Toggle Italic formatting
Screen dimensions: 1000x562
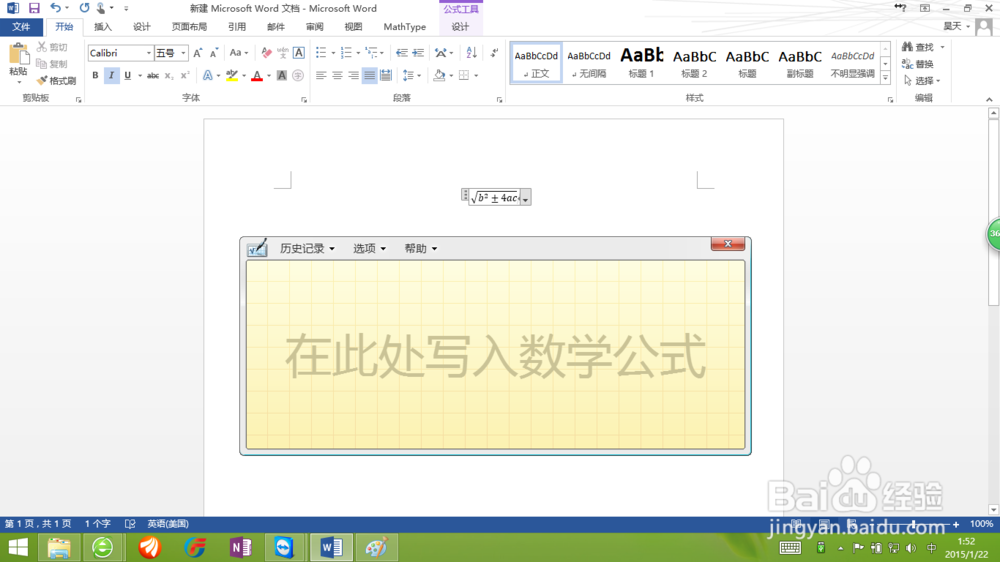pos(112,75)
